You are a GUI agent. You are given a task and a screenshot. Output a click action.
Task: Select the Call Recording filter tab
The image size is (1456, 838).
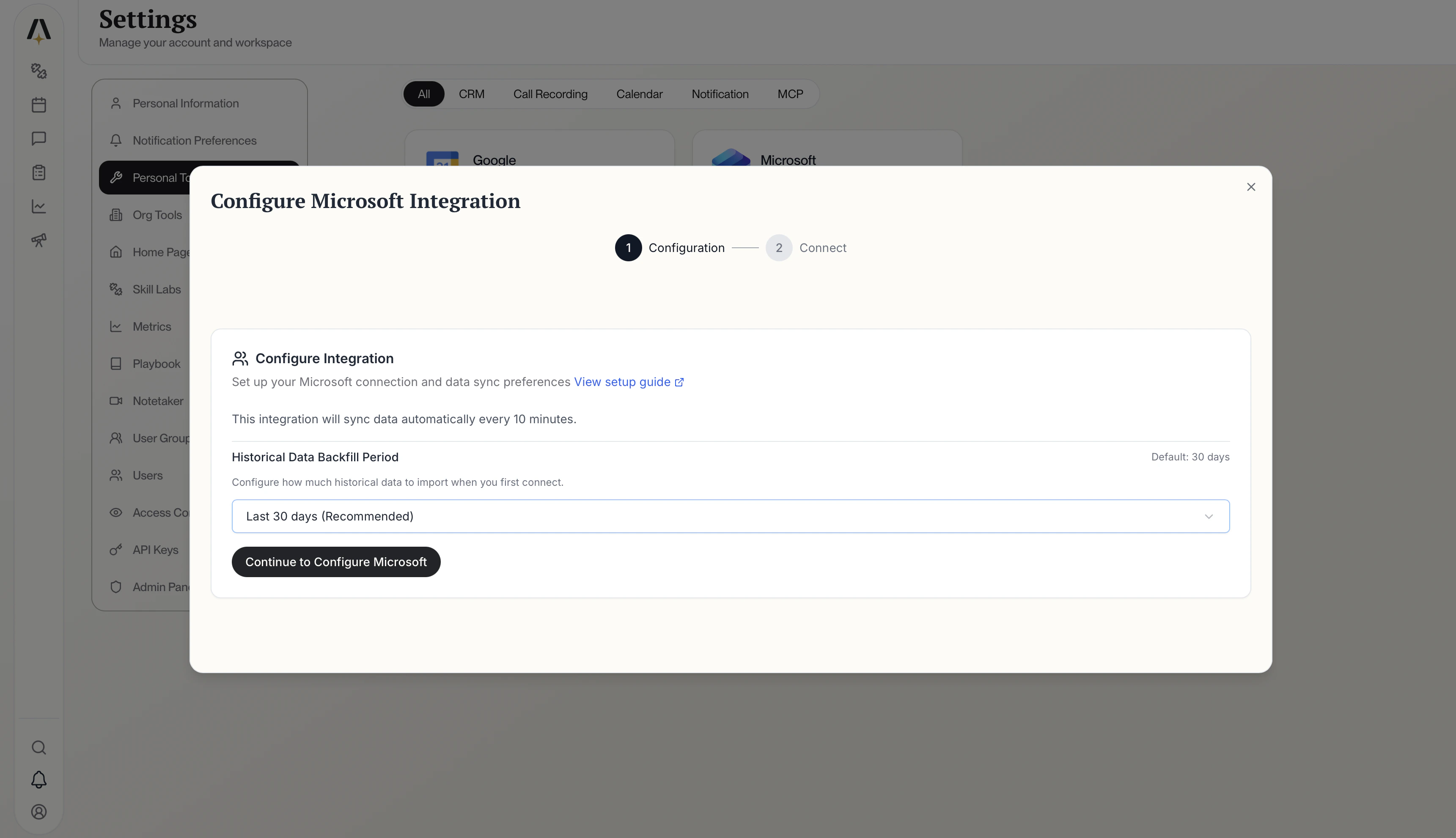tap(550, 94)
